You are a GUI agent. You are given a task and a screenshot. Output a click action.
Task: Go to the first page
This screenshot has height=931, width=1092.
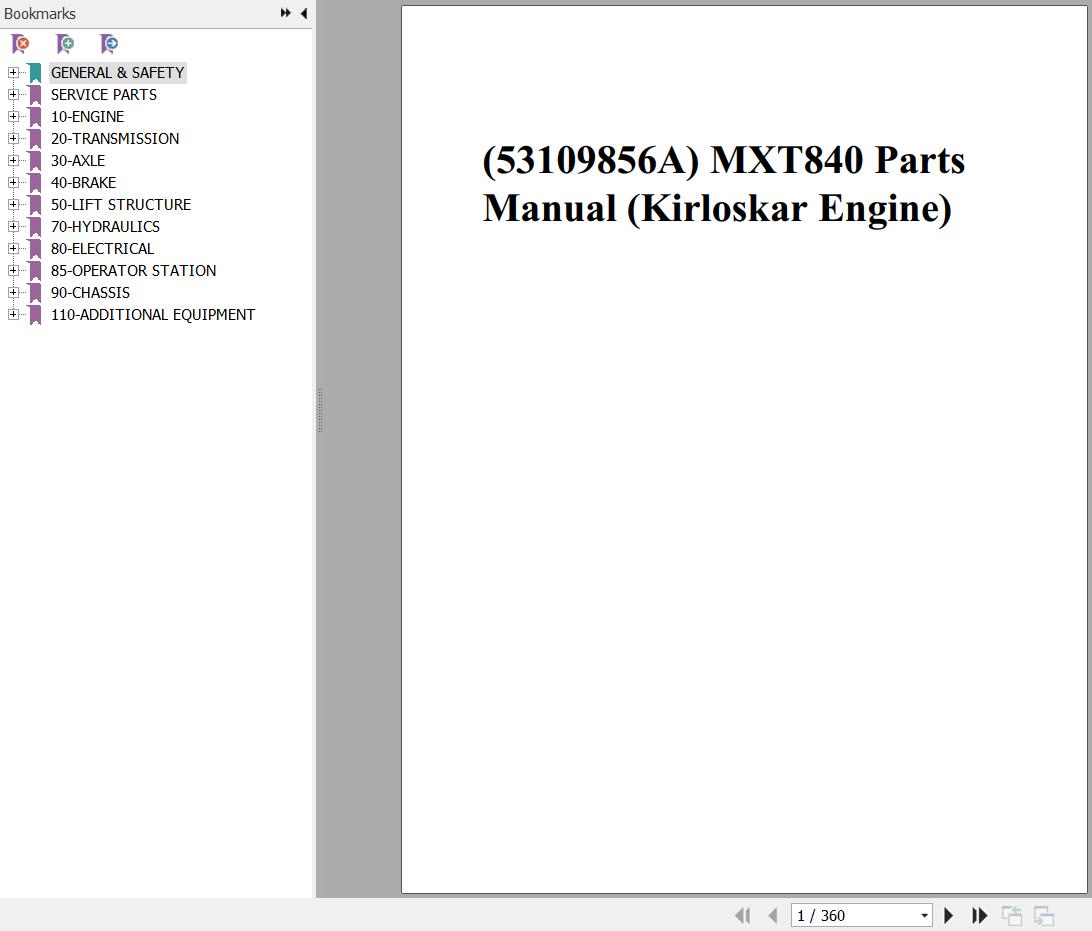point(742,915)
